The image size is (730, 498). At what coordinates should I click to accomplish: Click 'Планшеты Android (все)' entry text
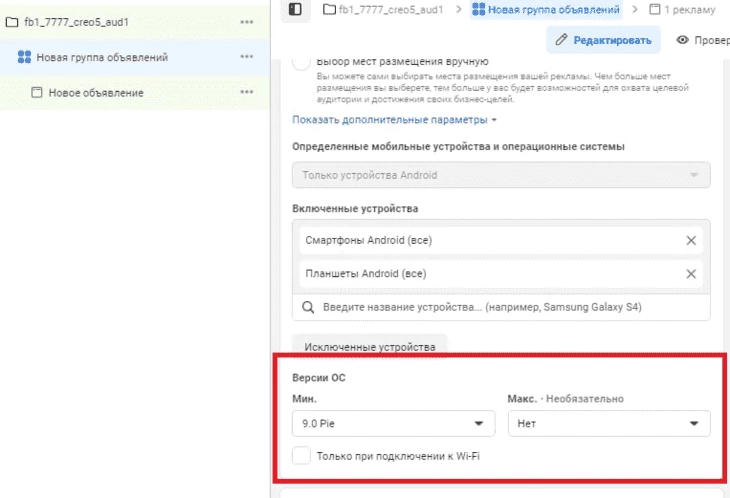pos(365,274)
